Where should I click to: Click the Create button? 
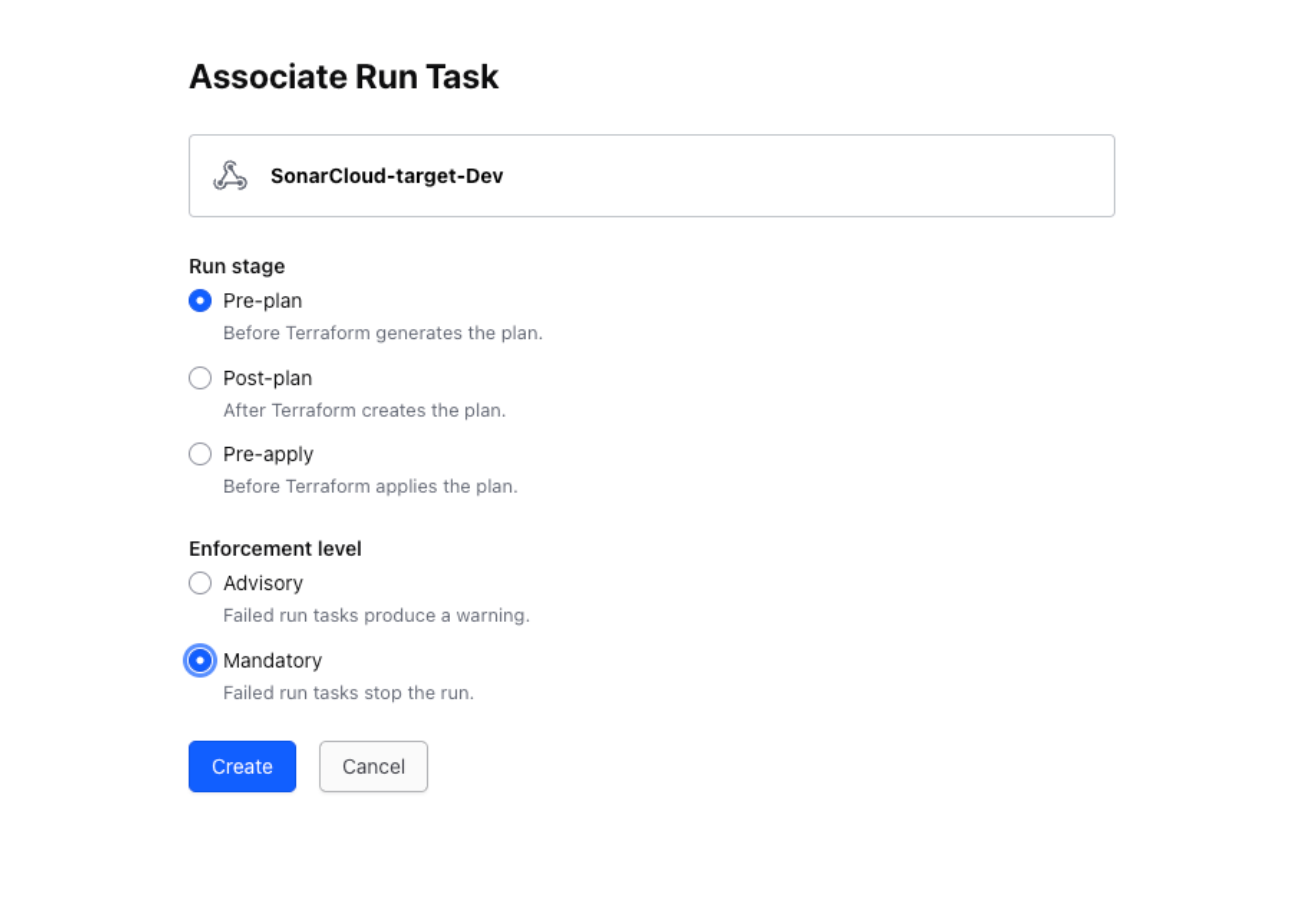[242, 766]
